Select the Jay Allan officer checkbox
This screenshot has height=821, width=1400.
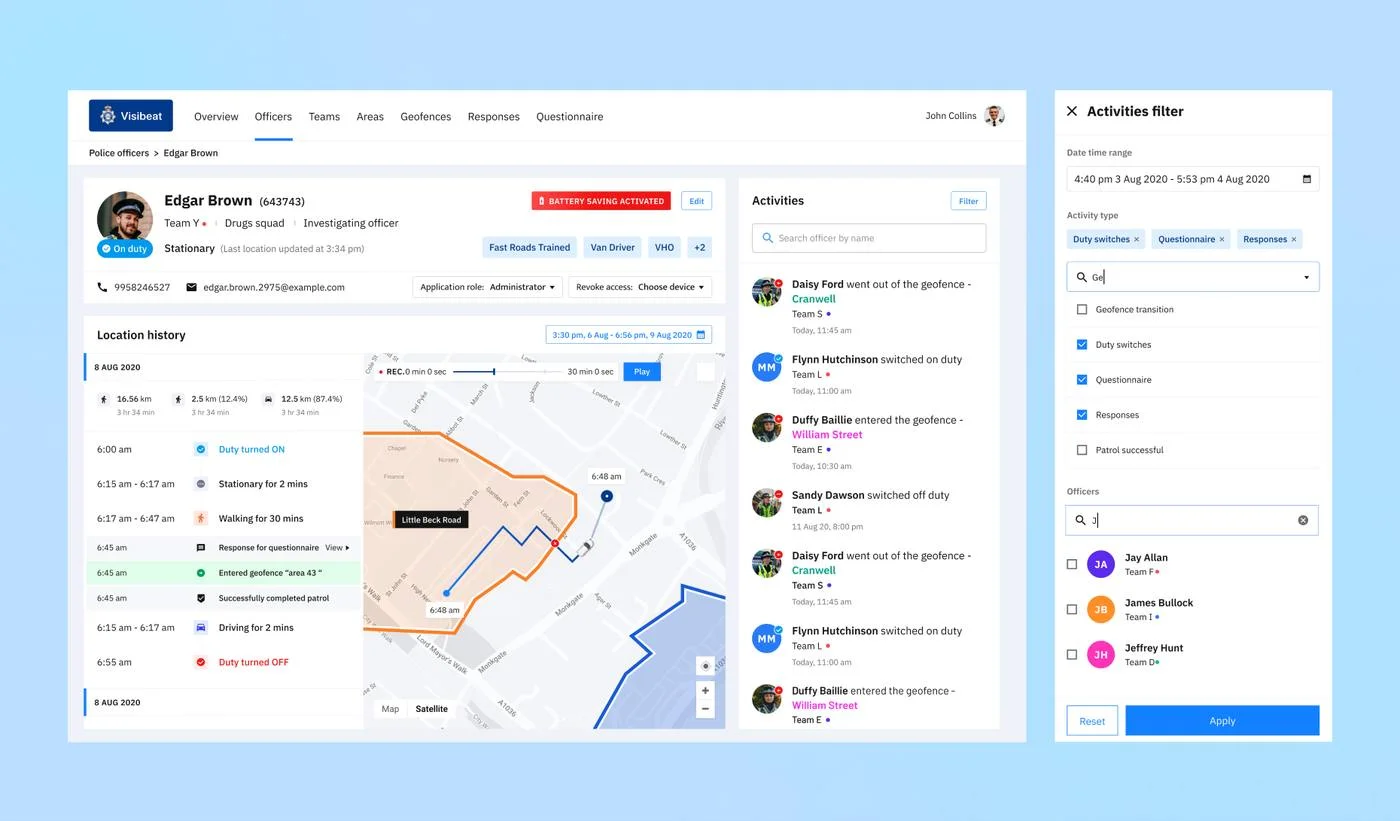tap(1072, 564)
